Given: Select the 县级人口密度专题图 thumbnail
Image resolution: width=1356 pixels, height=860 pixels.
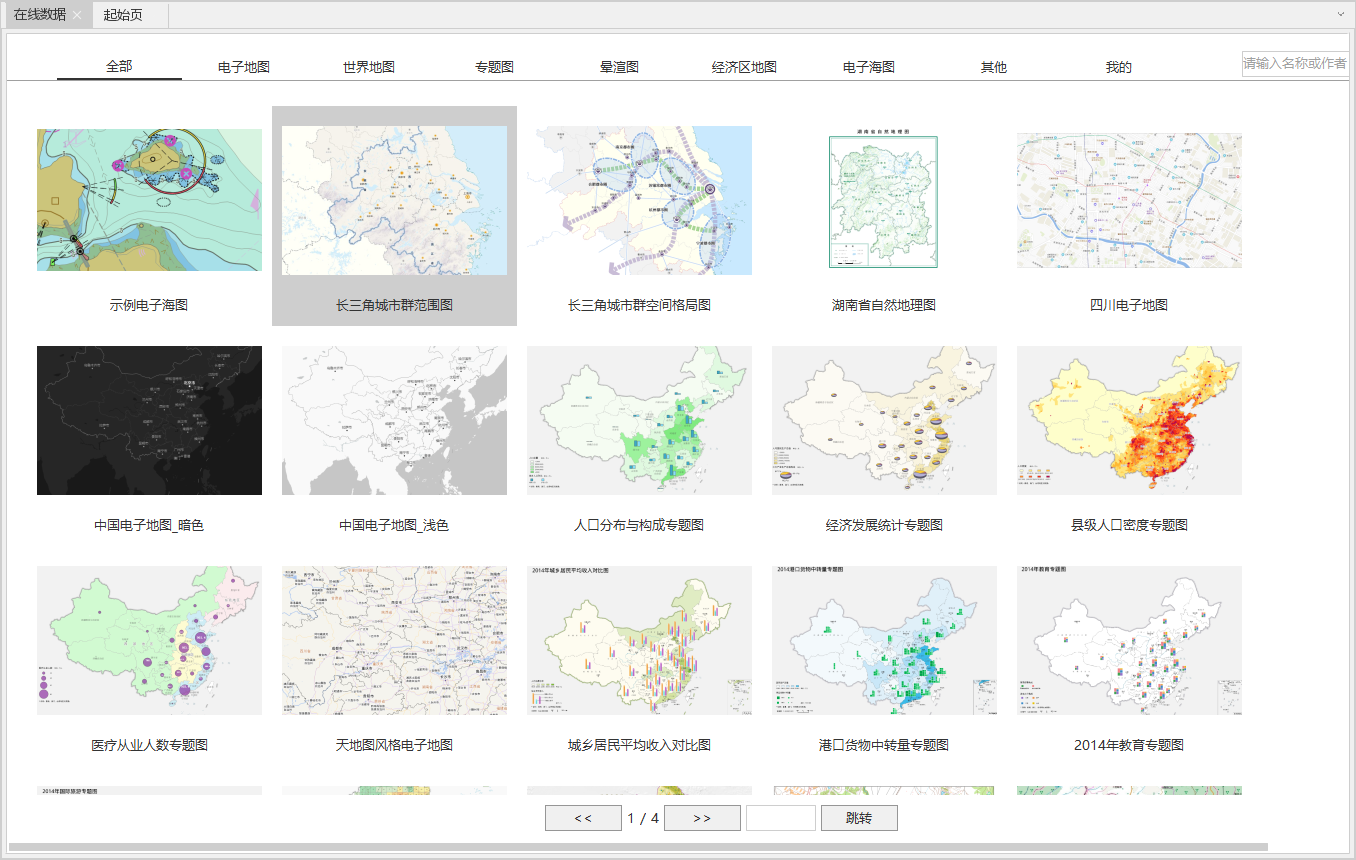Looking at the screenshot, I should [1129, 420].
